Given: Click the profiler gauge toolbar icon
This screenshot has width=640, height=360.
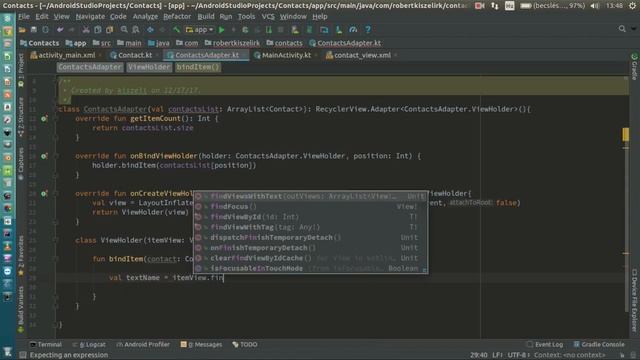Looking at the screenshot, I should [x=353, y=30].
